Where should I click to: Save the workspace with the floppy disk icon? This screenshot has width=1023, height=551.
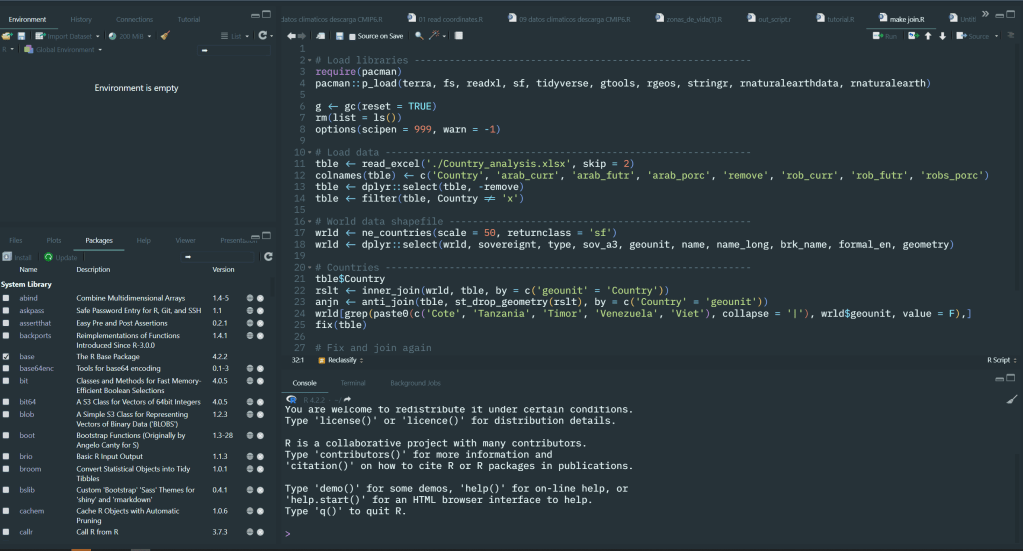click(21, 35)
